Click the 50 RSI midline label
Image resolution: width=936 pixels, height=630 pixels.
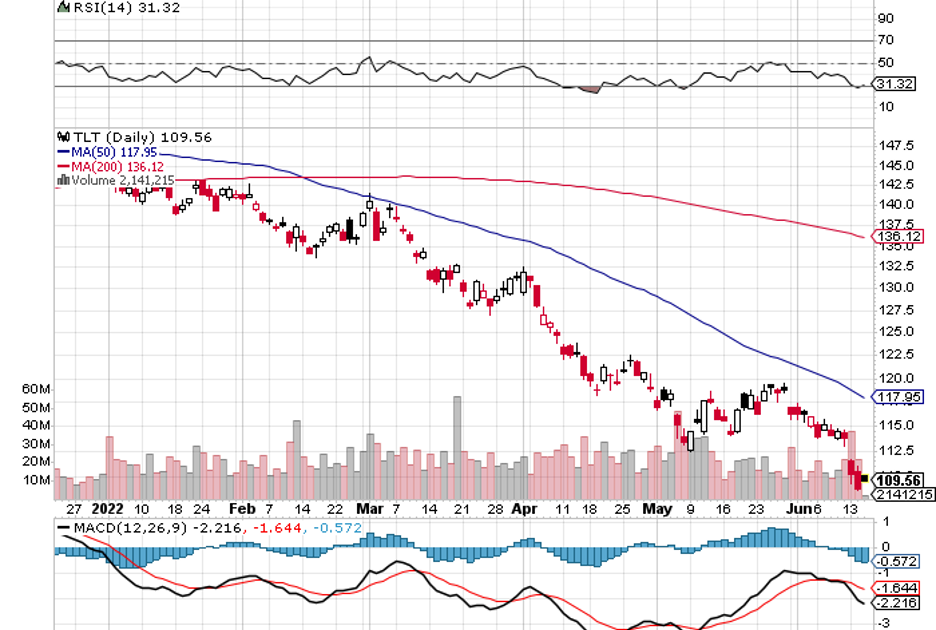886,63
